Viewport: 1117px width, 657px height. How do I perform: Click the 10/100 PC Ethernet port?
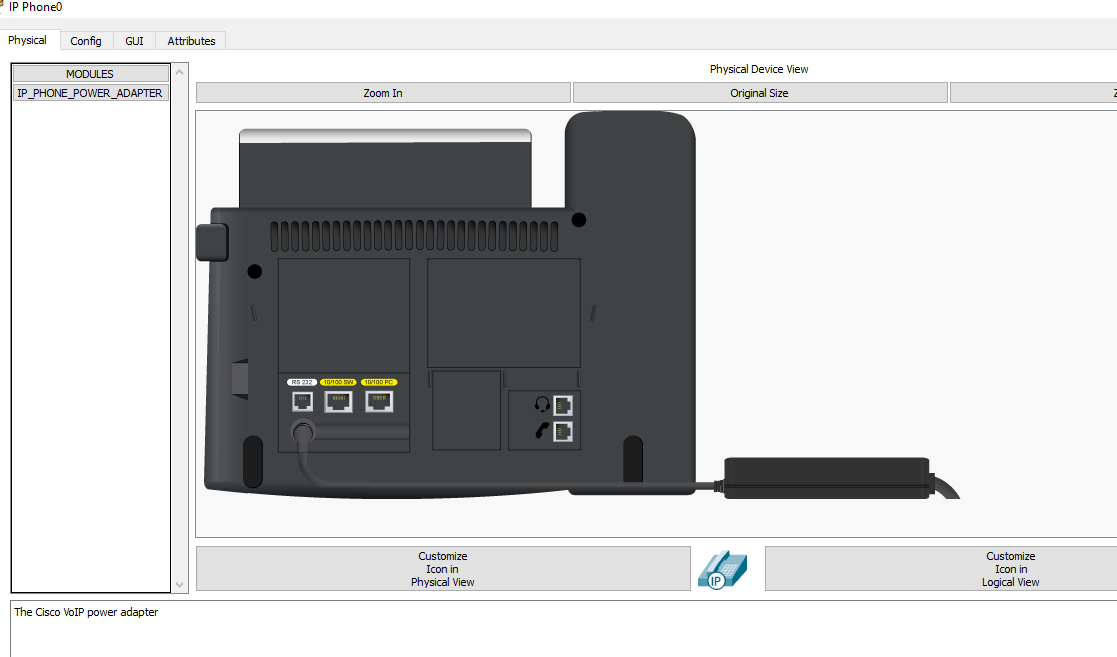click(x=379, y=402)
